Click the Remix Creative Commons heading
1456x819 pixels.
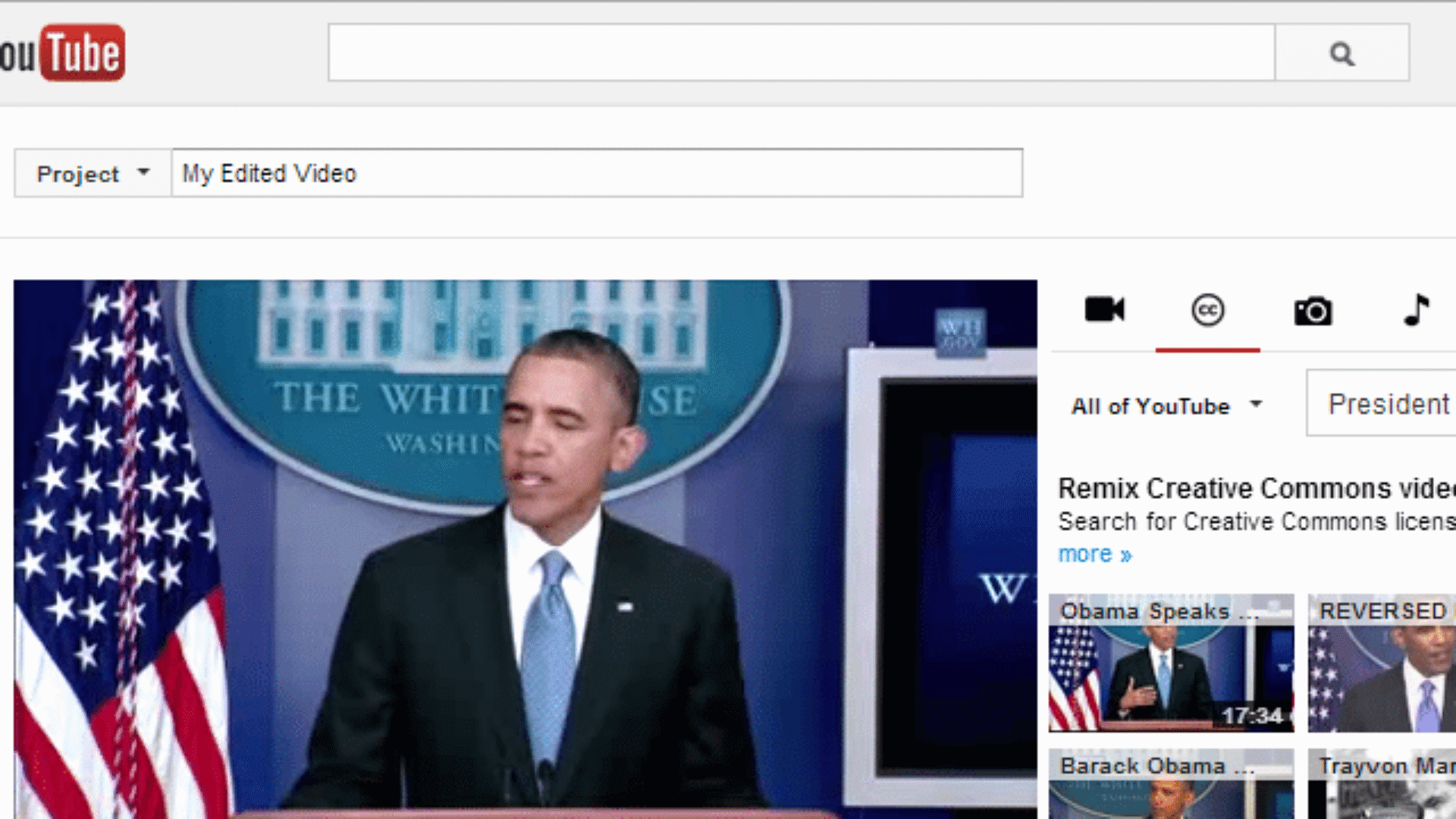1251,488
